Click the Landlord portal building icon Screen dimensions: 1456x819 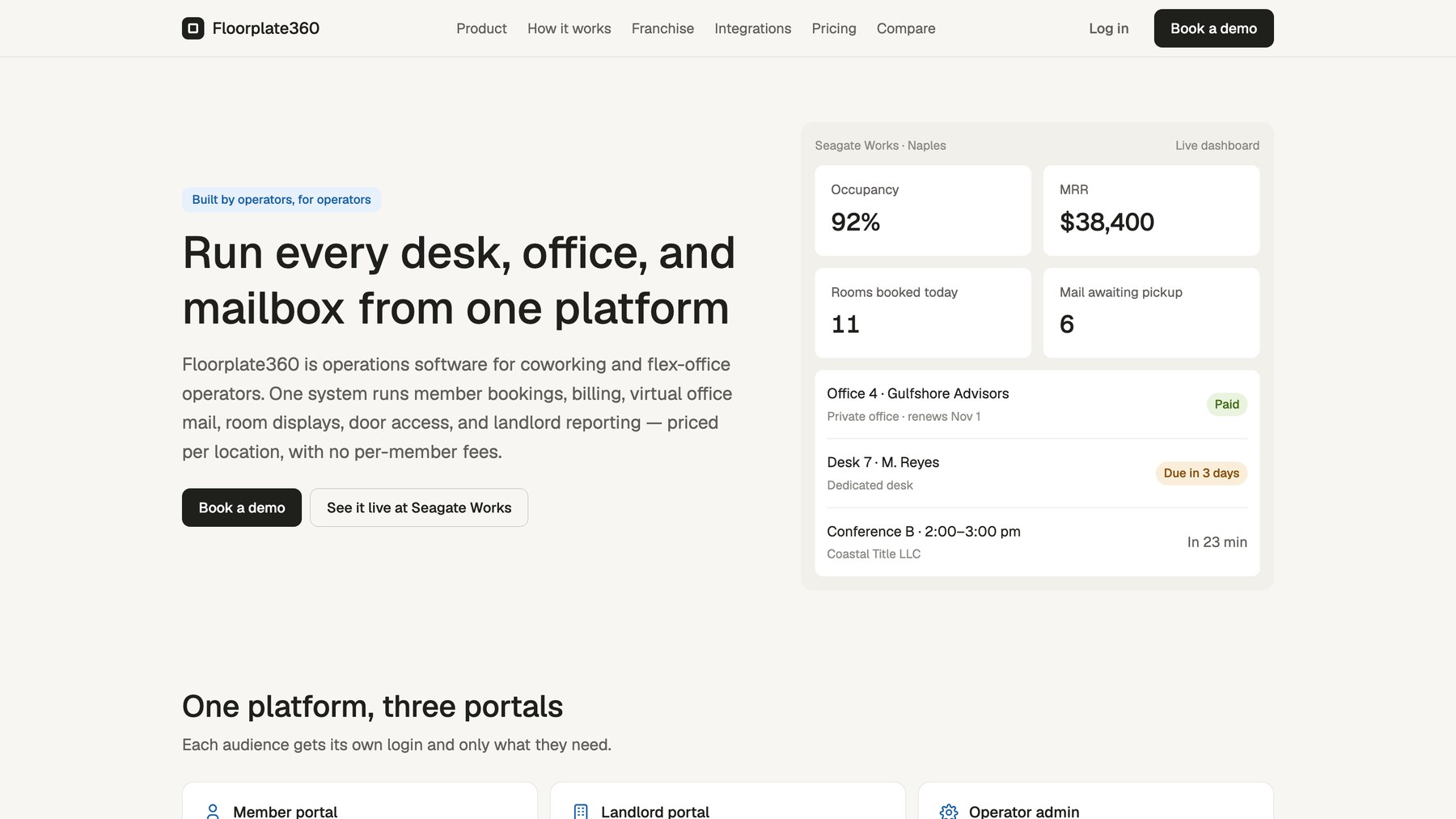pos(581,811)
